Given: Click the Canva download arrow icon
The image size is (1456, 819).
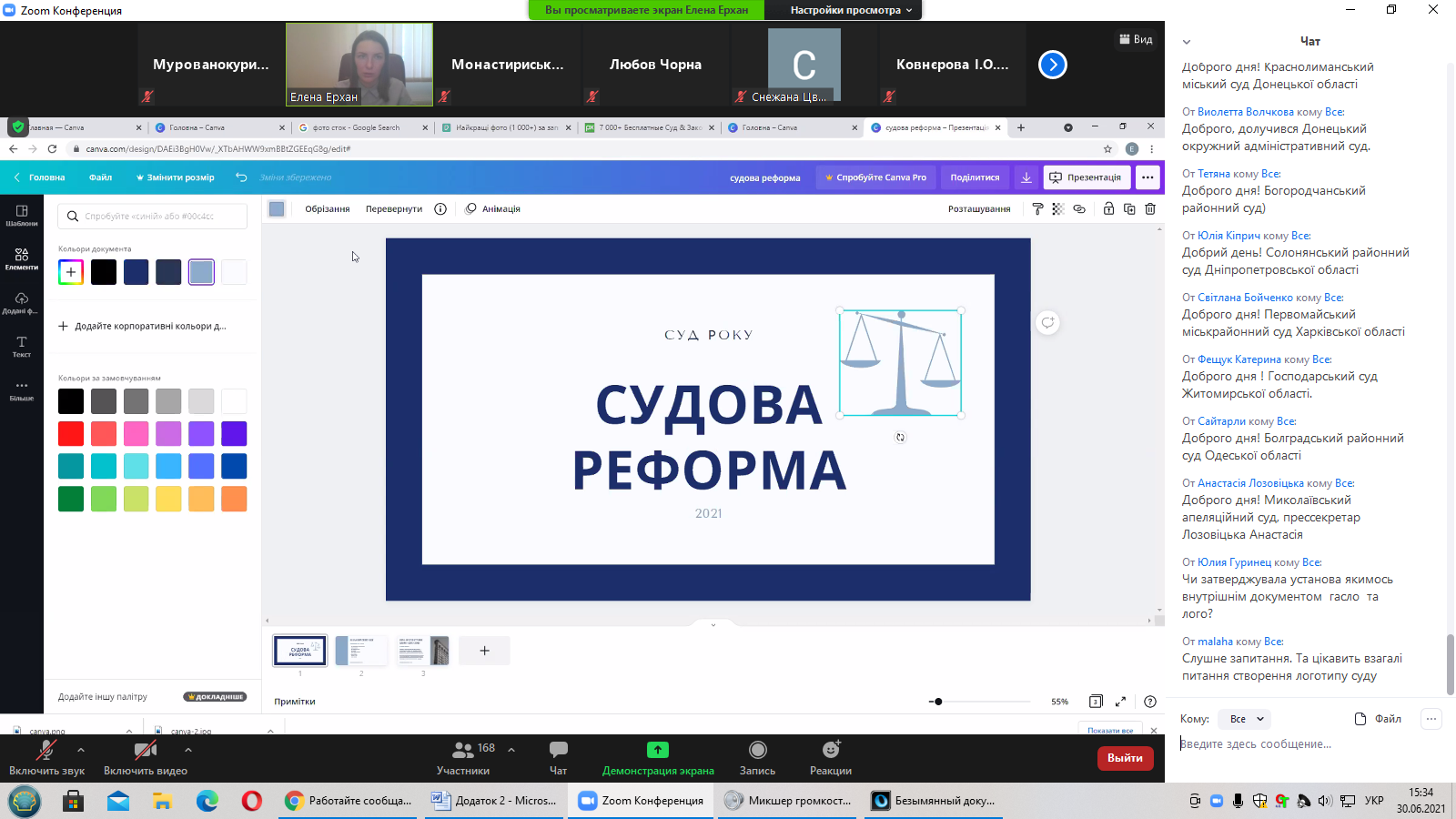Looking at the screenshot, I should (1026, 177).
